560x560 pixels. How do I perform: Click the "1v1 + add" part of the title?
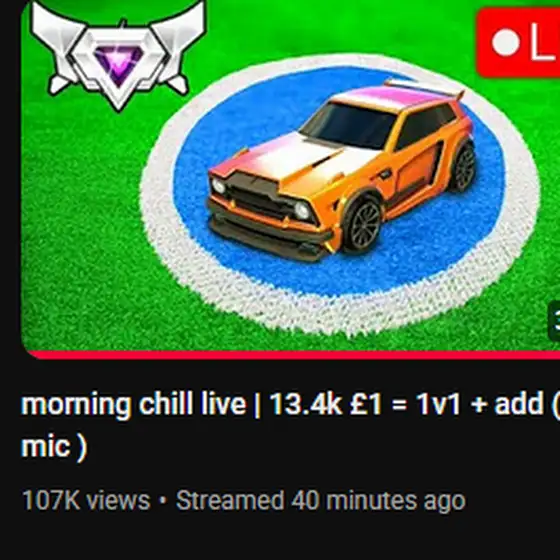(480, 405)
